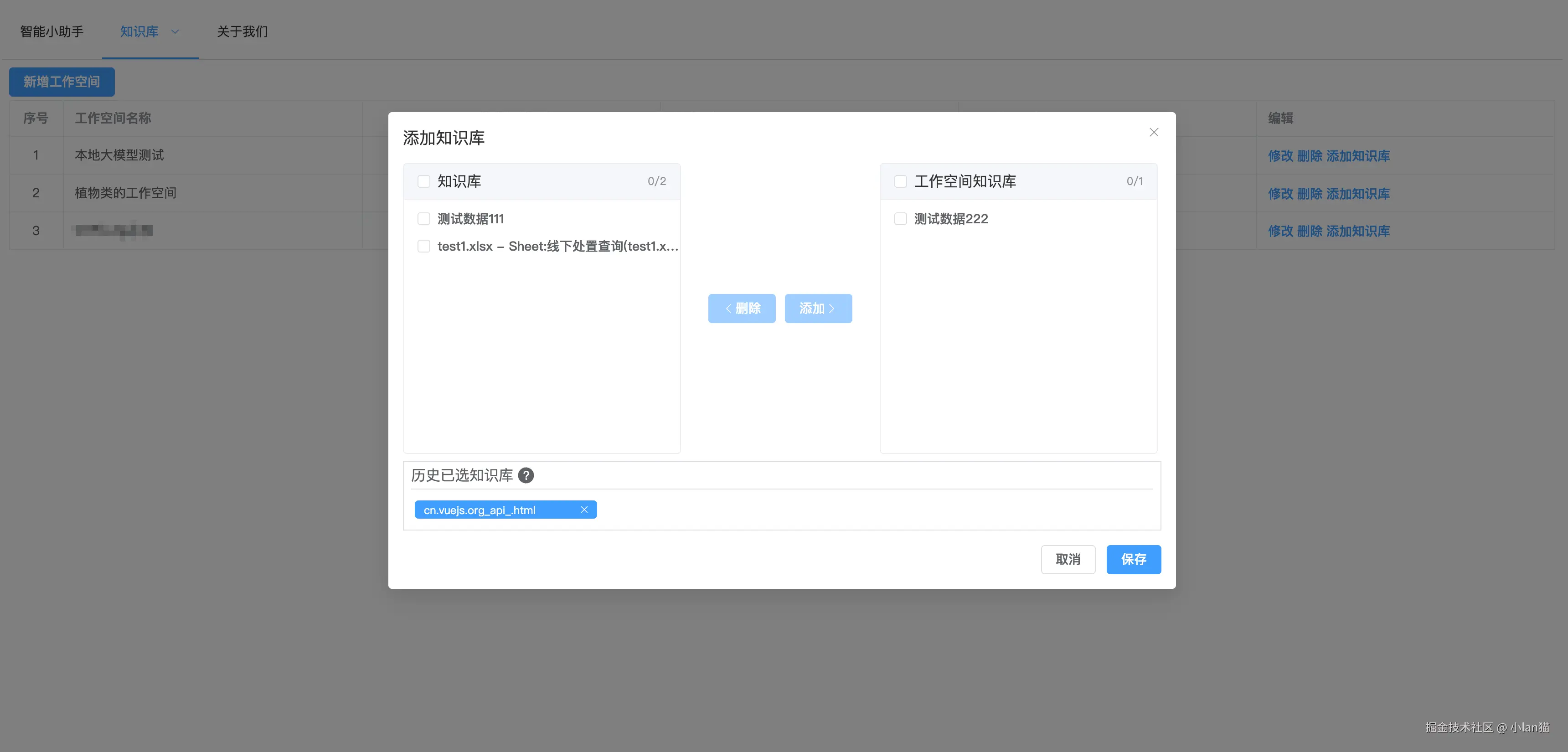
Task: Check the 测试数据111 checkbox
Action: (423, 218)
